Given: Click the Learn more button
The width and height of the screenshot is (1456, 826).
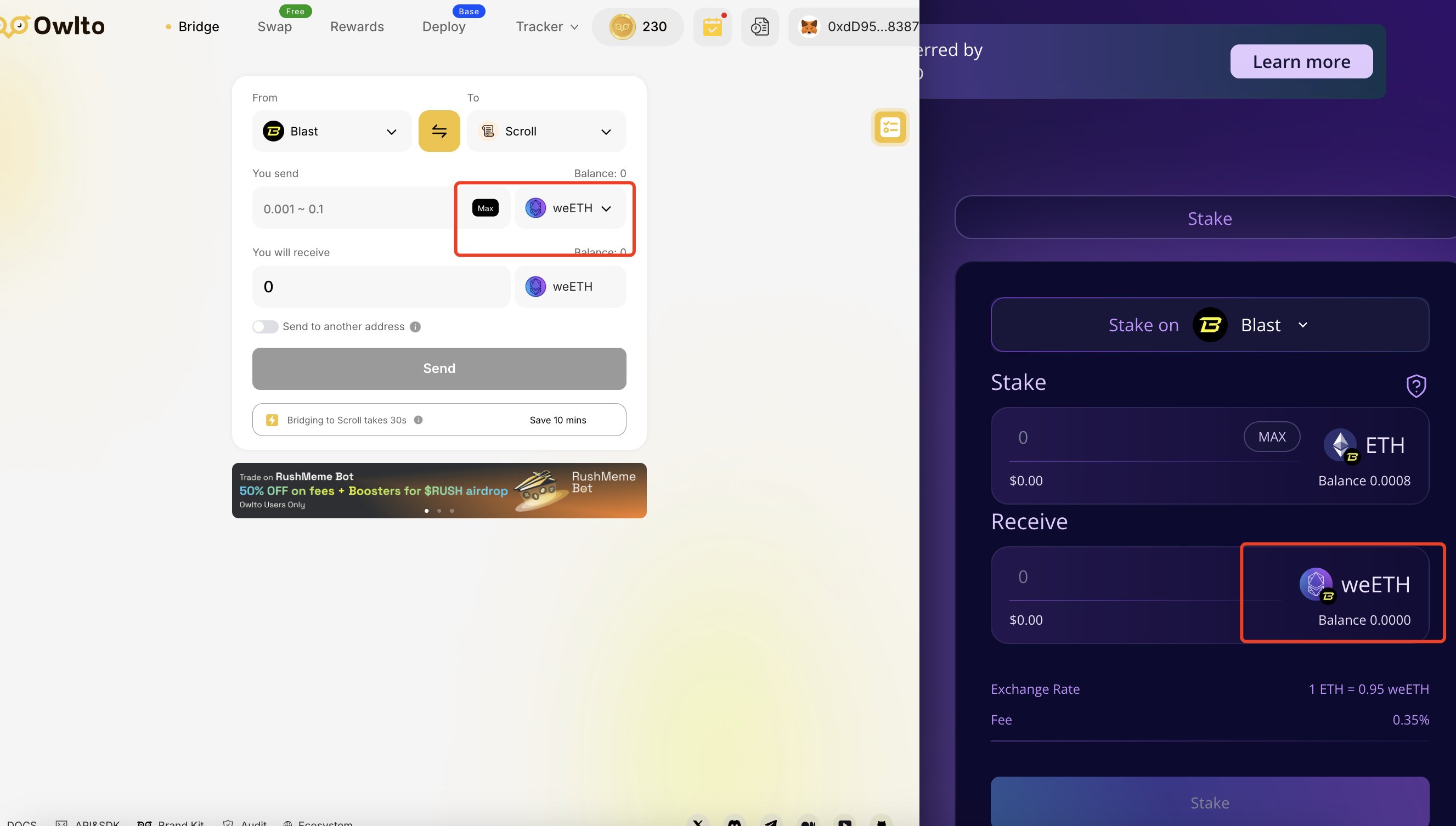Looking at the screenshot, I should tap(1301, 61).
